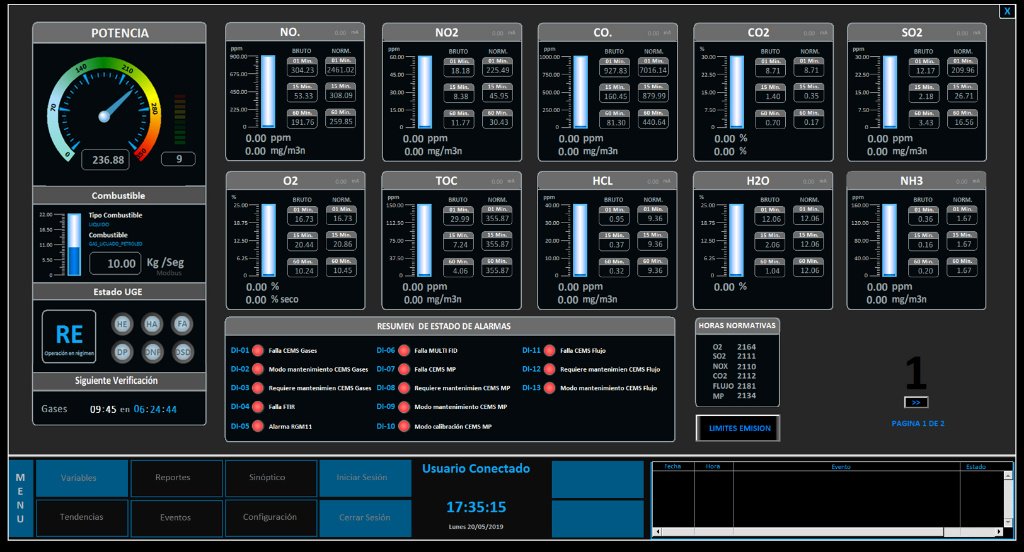Screen dimensions: 1024x552
Task: Click the H2O panel header
Action: point(762,180)
